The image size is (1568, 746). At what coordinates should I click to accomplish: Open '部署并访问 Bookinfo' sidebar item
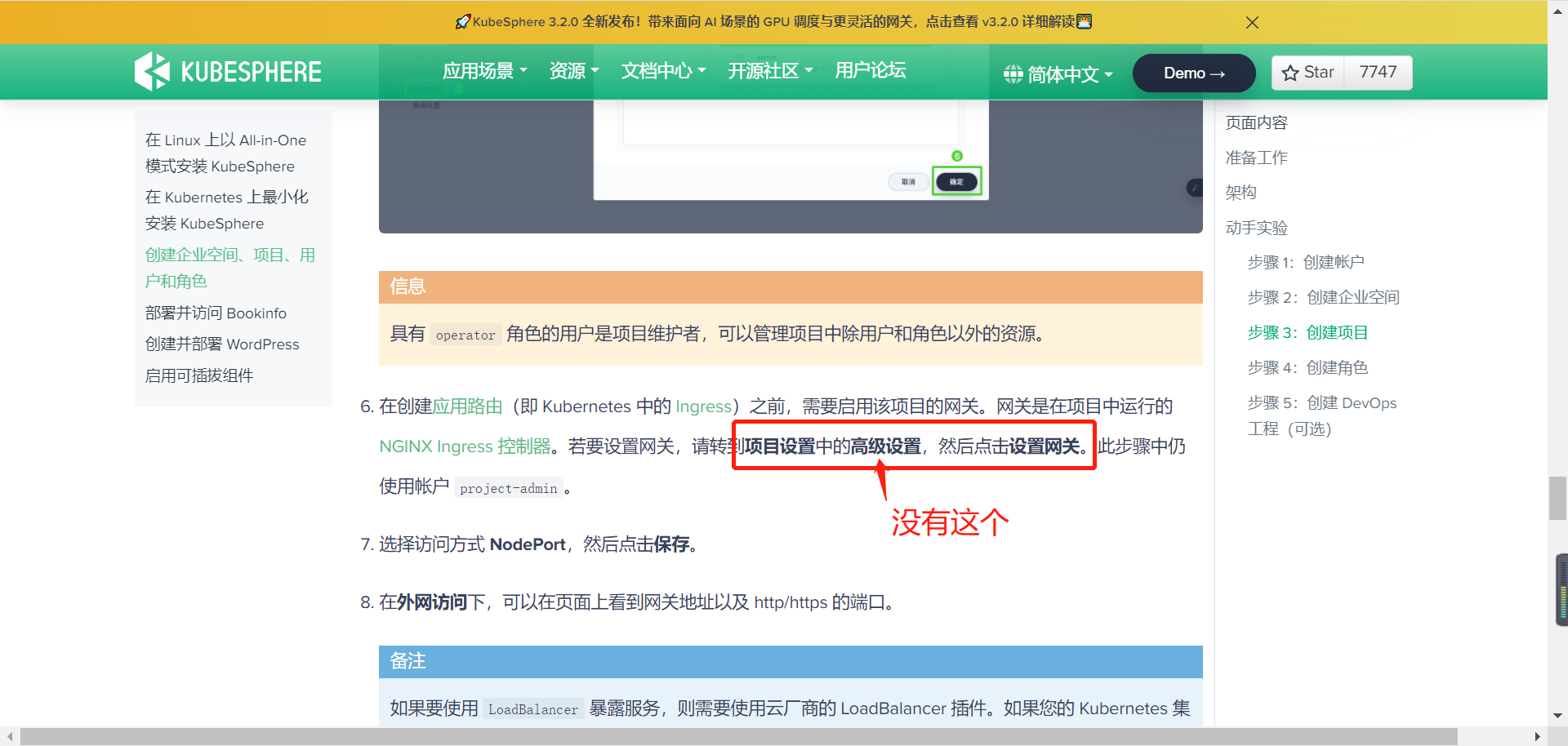pyautogui.click(x=216, y=313)
